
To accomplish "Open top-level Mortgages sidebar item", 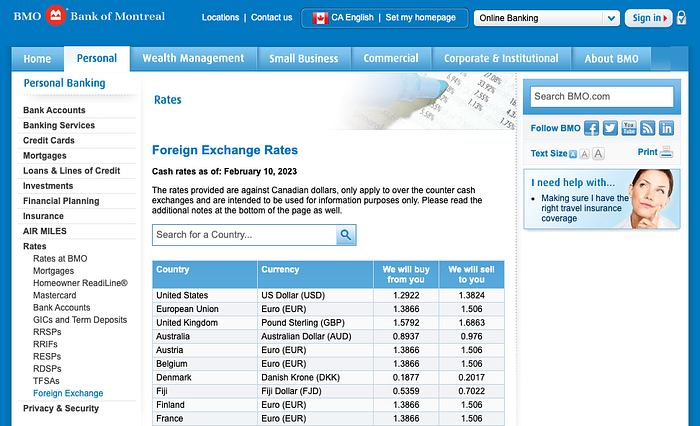I will (x=45, y=156).
